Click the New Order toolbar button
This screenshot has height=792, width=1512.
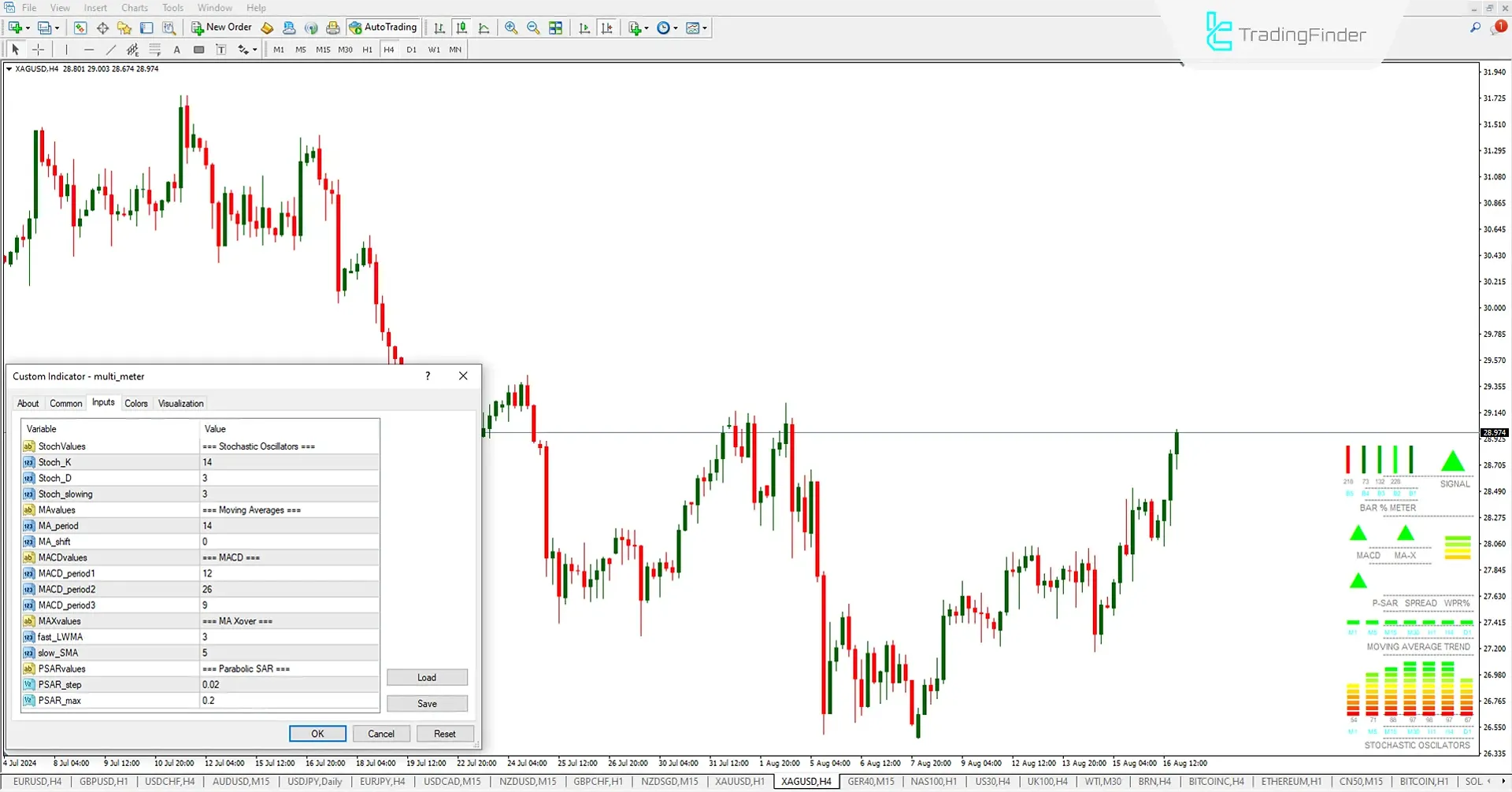(x=221, y=28)
